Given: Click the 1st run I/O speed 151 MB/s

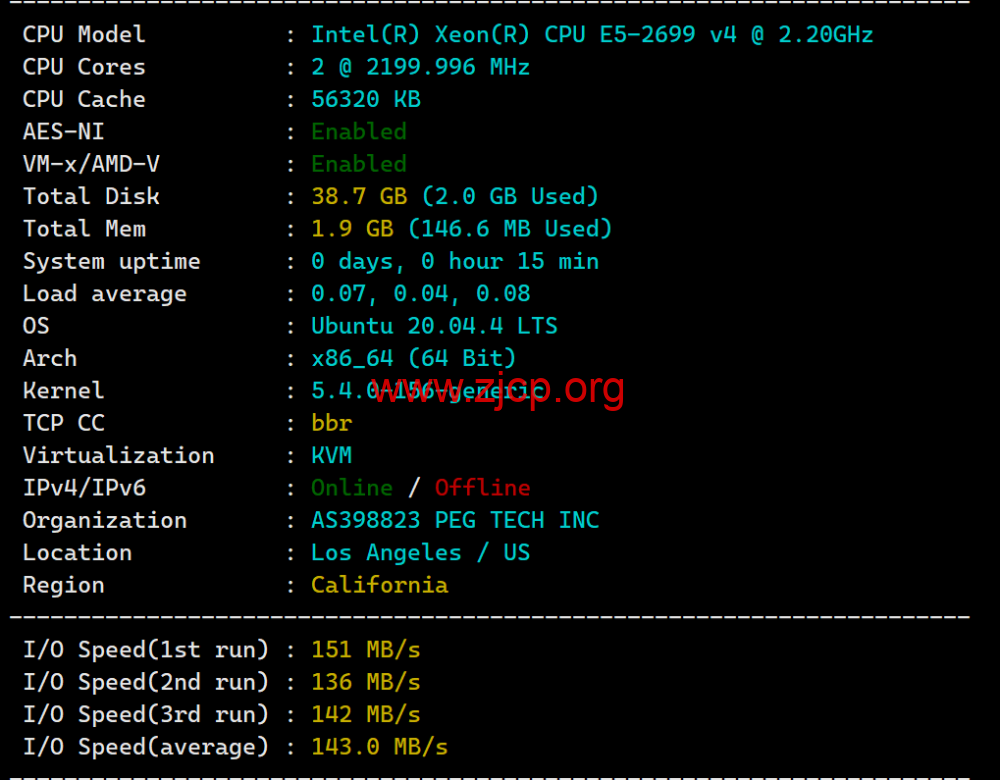Looking at the screenshot, I should tap(365, 650).
